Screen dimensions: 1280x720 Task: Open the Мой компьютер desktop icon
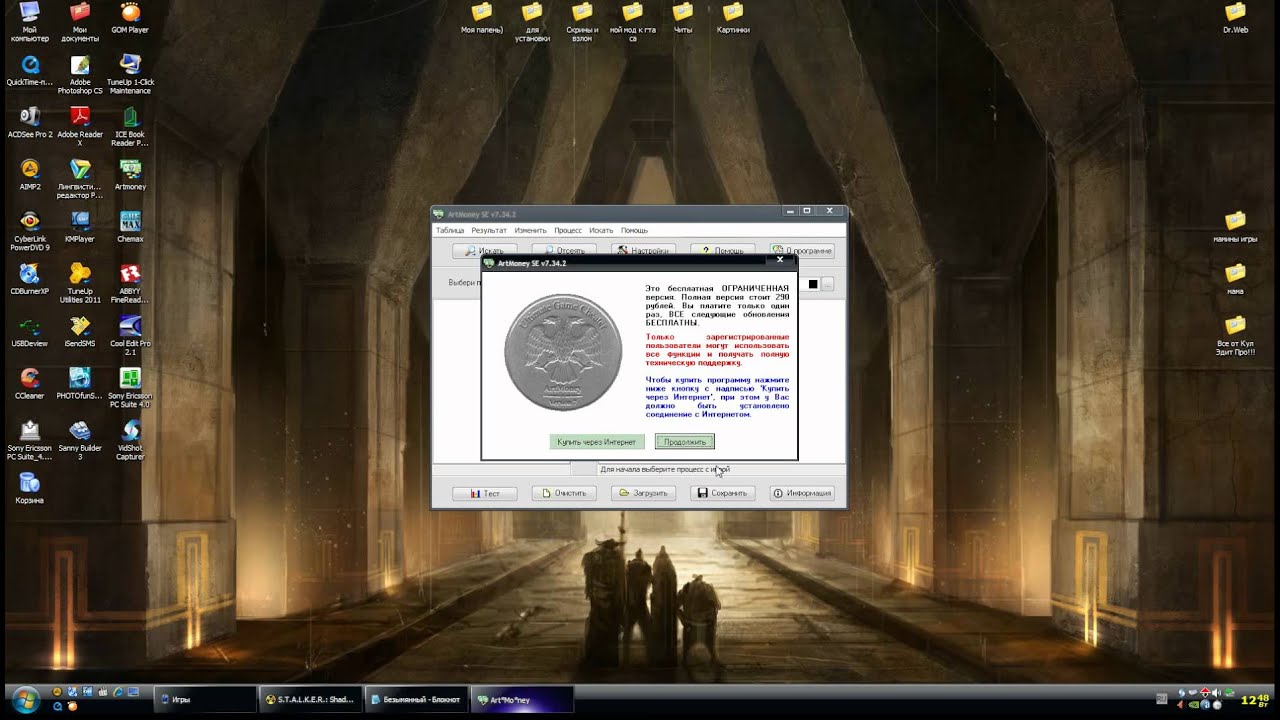(x=30, y=22)
